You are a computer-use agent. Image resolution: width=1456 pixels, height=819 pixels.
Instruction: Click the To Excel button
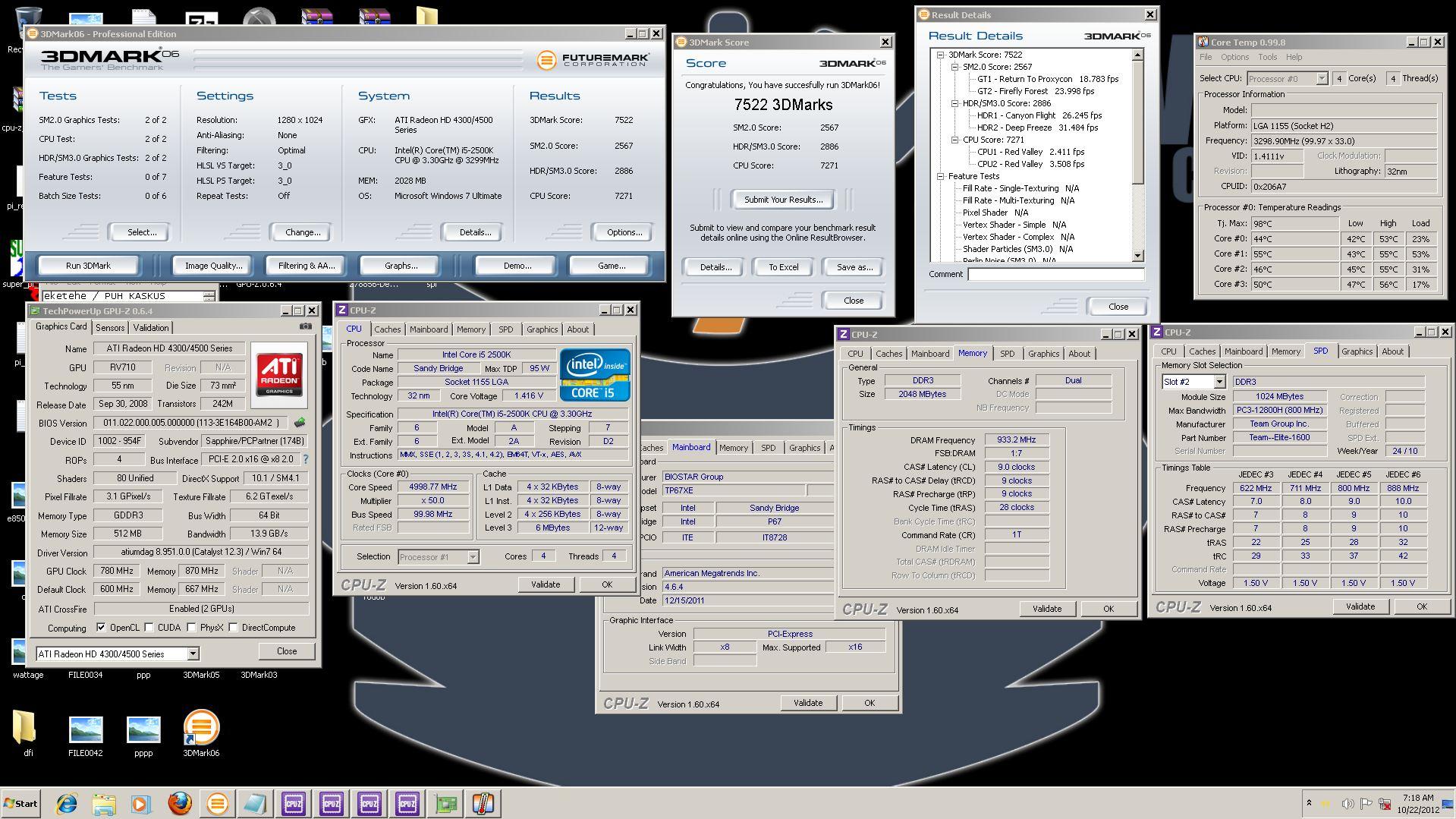click(x=783, y=267)
